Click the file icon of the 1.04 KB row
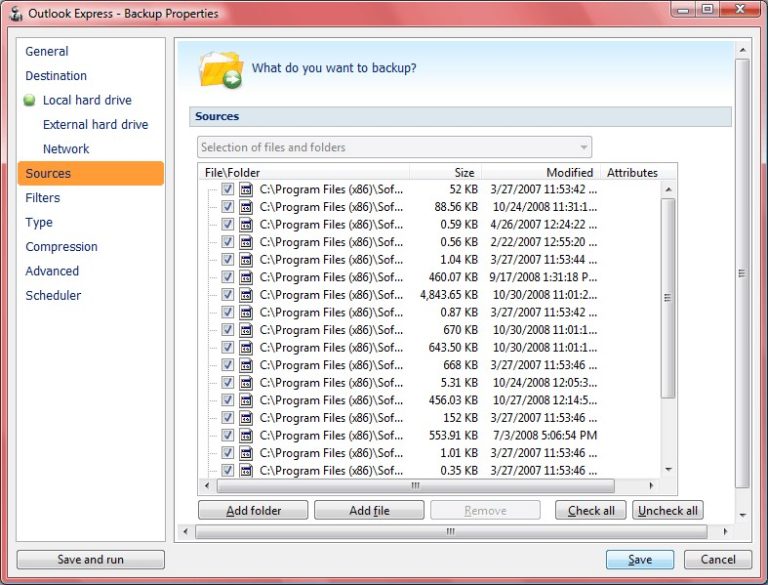 point(246,260)
